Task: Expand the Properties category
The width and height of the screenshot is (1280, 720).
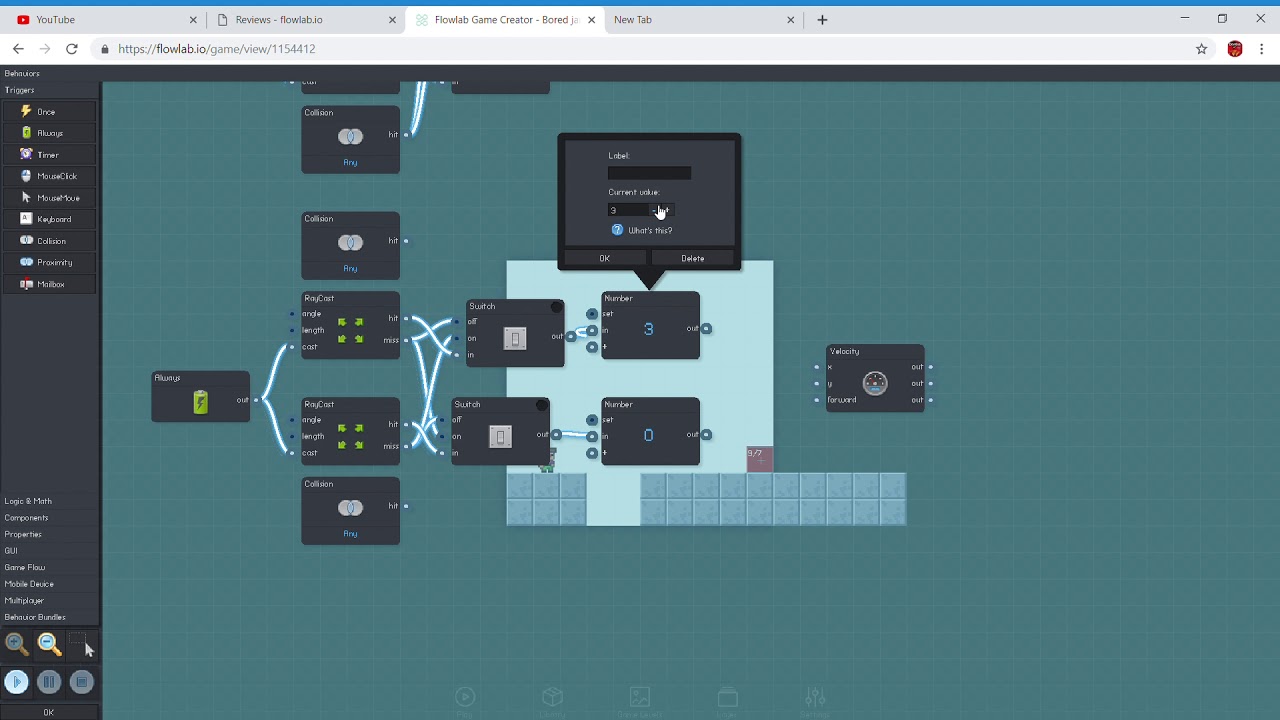Action: pos(23,534)
